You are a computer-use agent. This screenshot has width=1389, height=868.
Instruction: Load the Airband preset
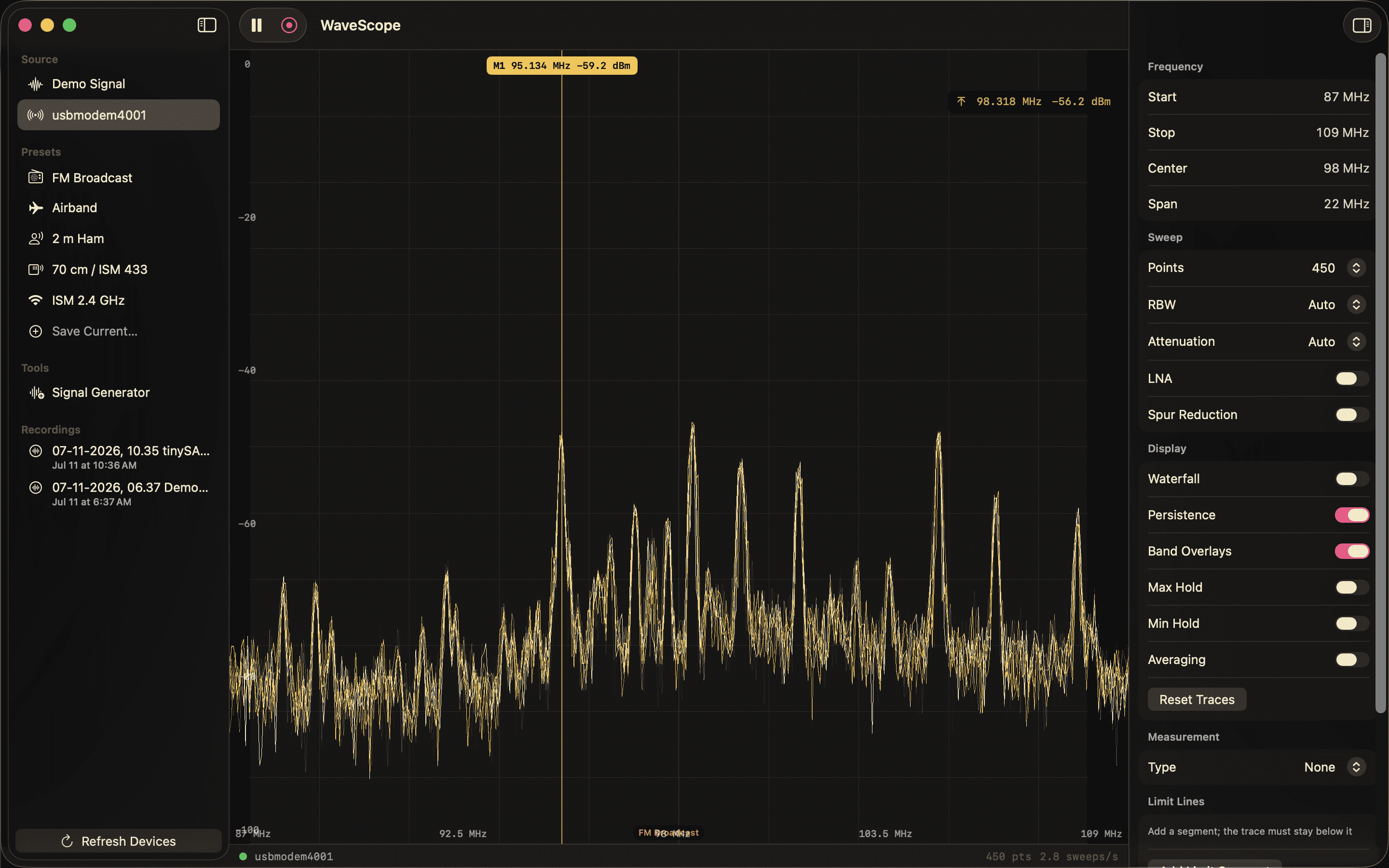[118, 208]
